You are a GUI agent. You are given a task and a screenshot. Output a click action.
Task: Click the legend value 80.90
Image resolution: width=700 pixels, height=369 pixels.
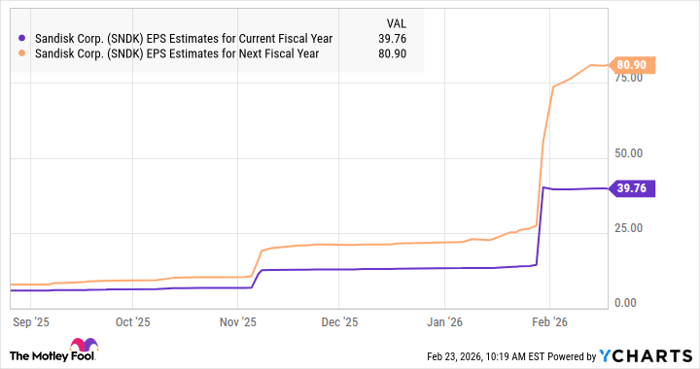pyautogui.click(x=392, y=54)
